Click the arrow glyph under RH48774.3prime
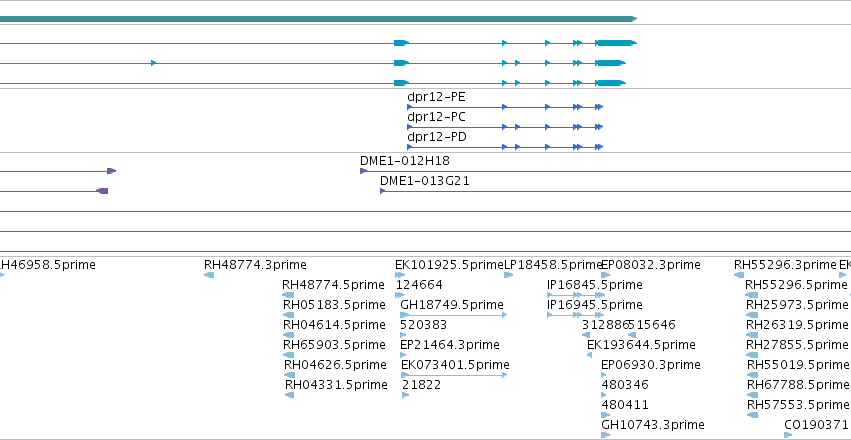This screenshot has height=440, width=851. 209,275
